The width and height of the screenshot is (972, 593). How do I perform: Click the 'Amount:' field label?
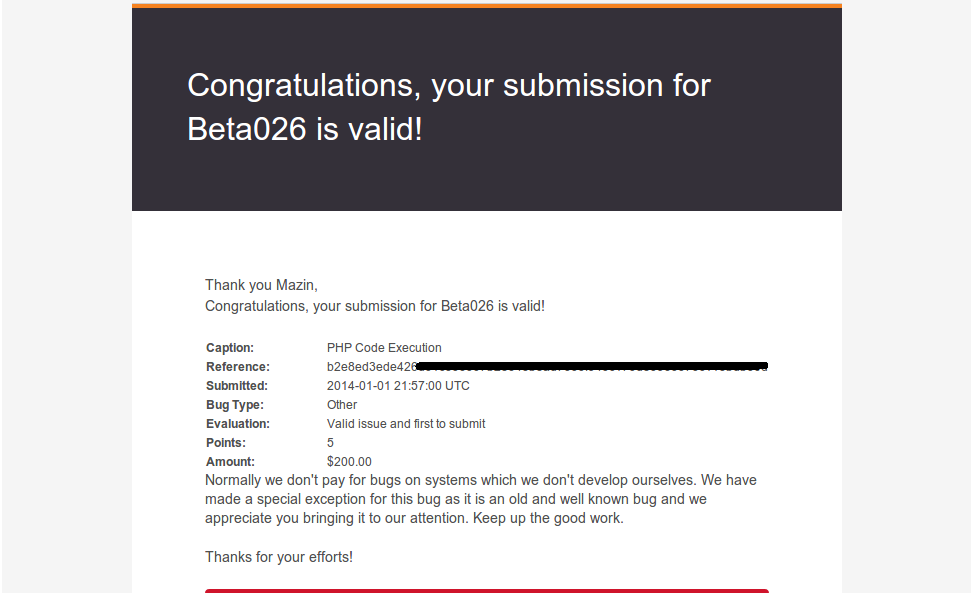(231, 462)
